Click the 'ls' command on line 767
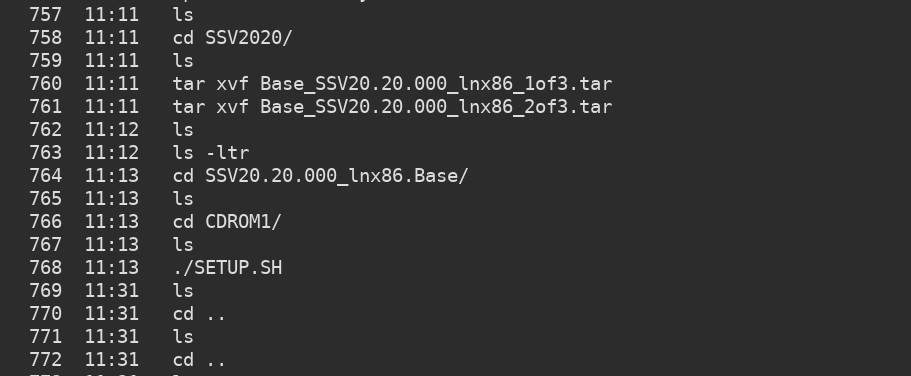911x376 pixels. 183,245
